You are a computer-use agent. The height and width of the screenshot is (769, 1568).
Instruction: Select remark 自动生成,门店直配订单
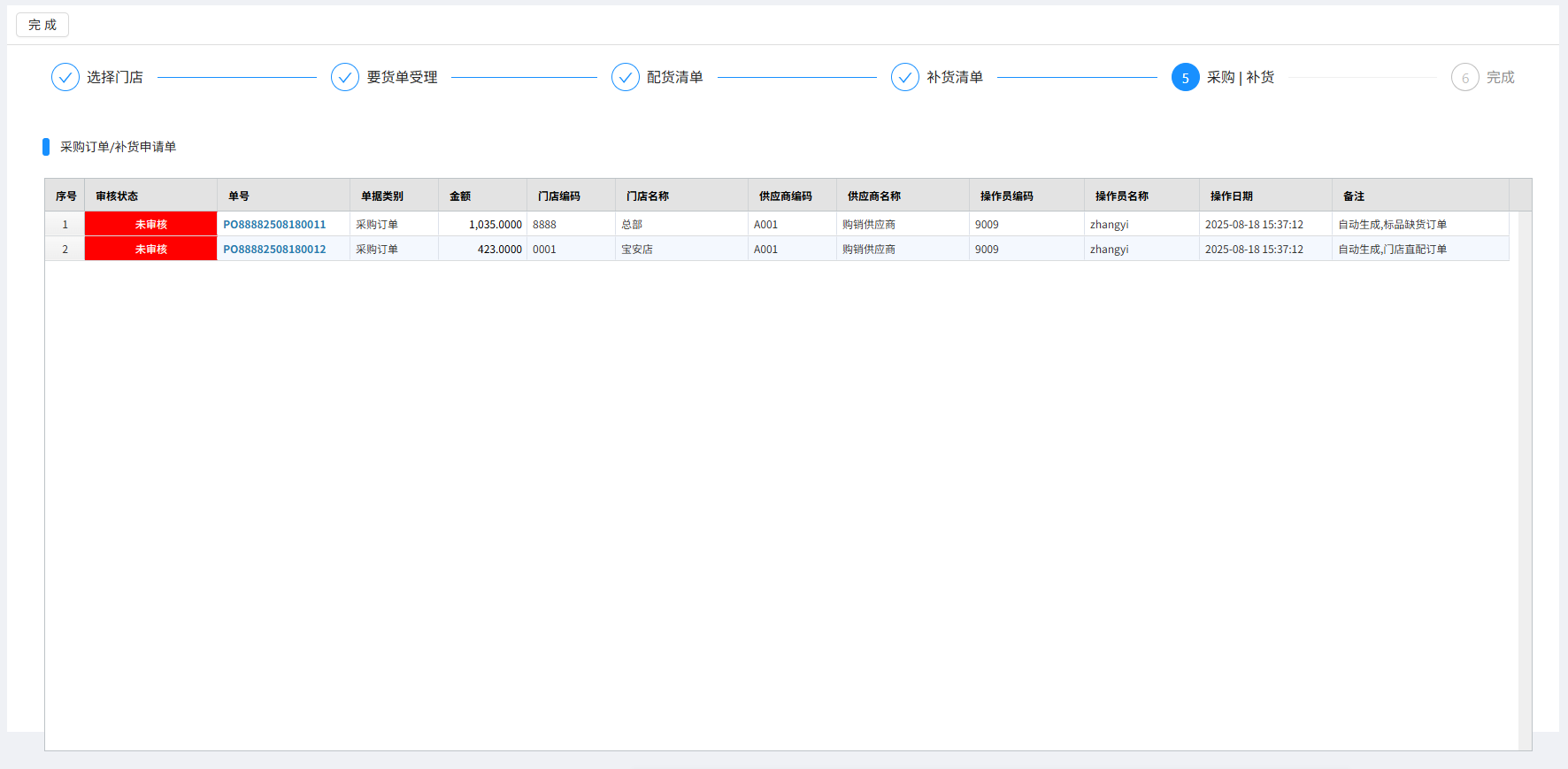(1421, 249)
